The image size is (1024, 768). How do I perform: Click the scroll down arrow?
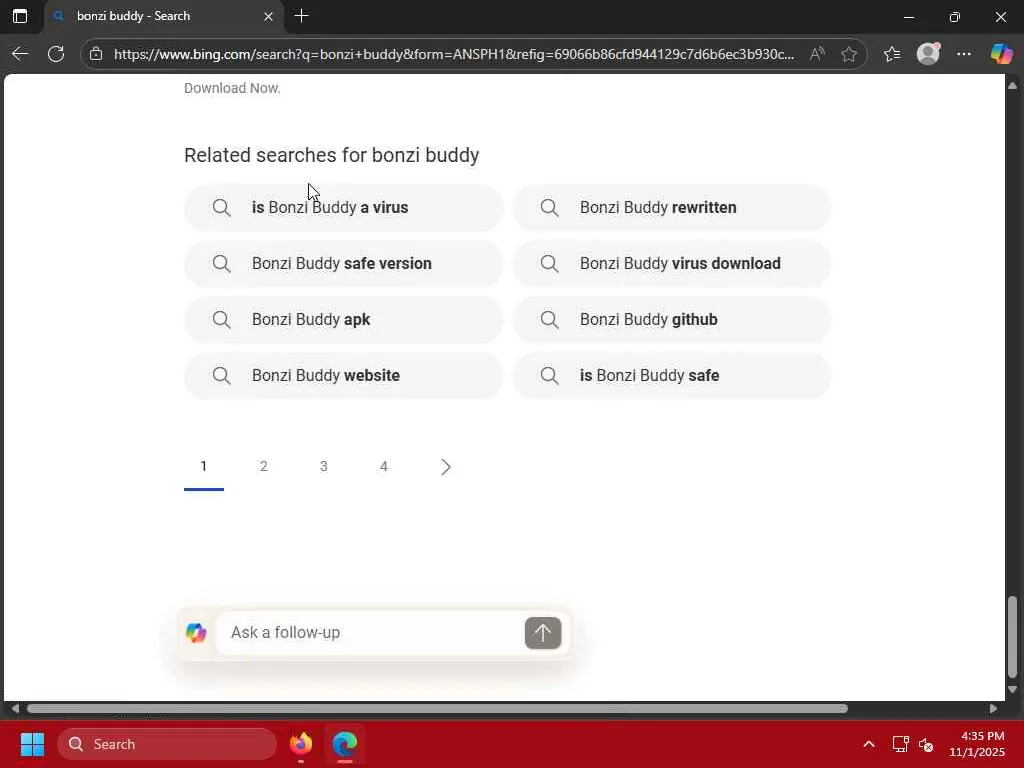(1012, 690)
